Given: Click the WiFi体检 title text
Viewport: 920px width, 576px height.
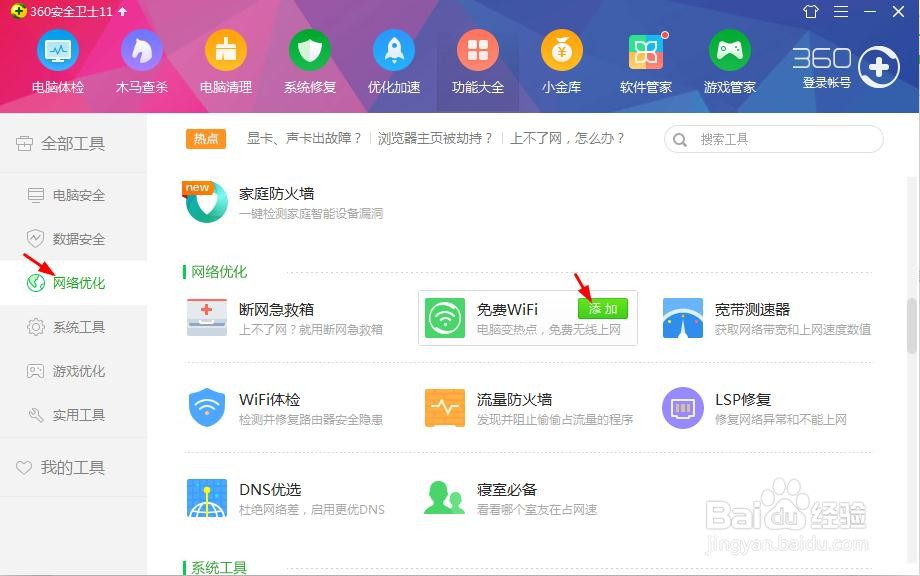Looking at the screenshot, I should pos(269,399).
